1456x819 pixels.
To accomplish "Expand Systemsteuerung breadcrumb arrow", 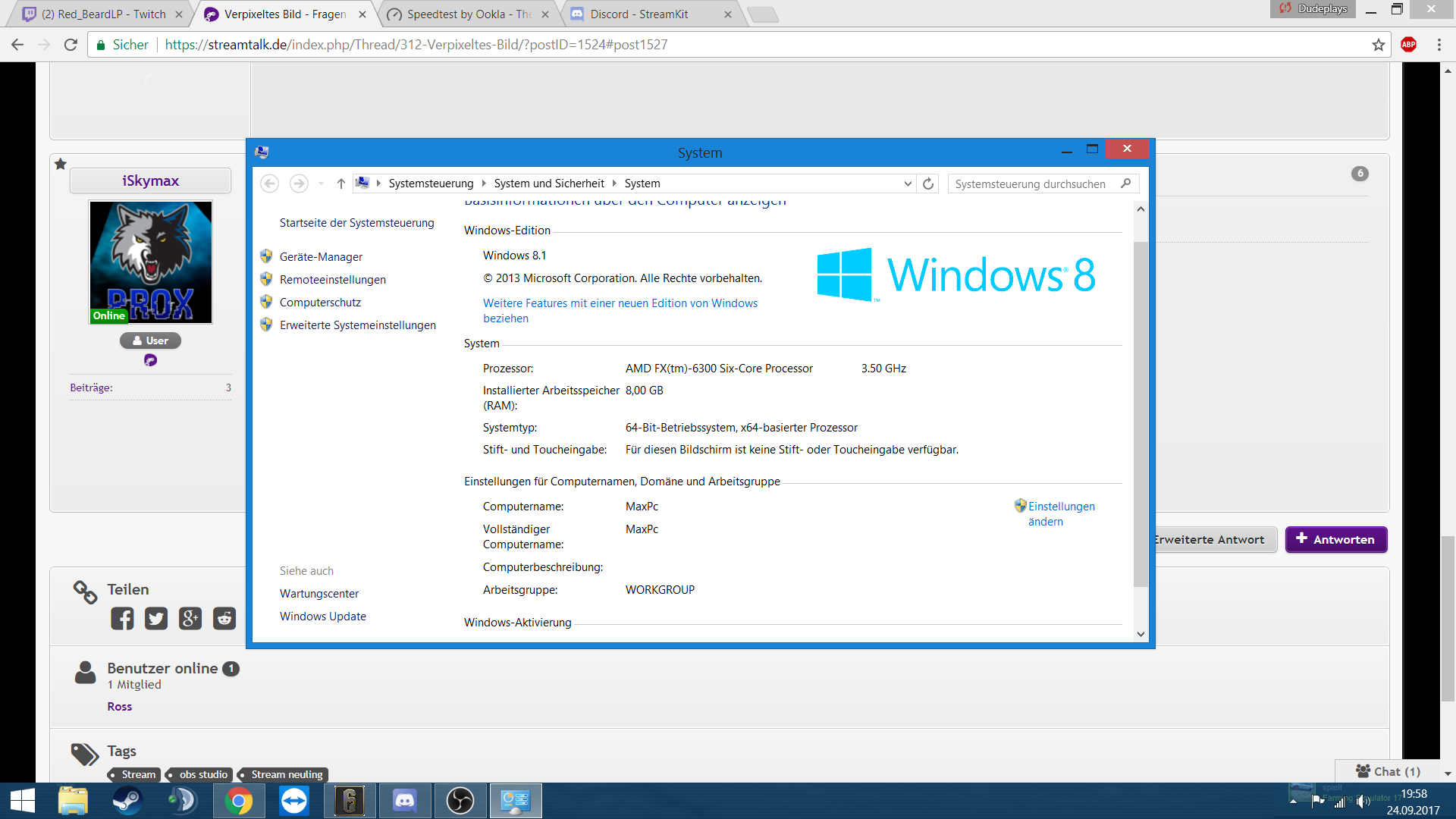I will 484,184.
